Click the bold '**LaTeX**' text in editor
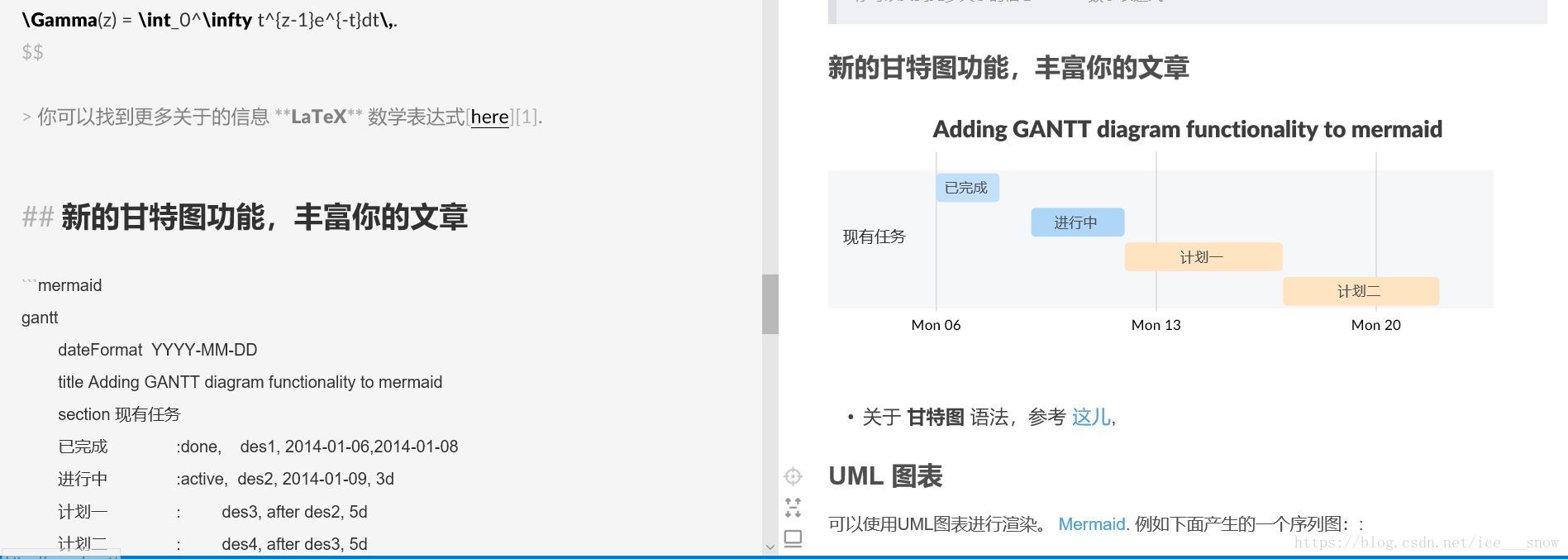 click(318, 117)
